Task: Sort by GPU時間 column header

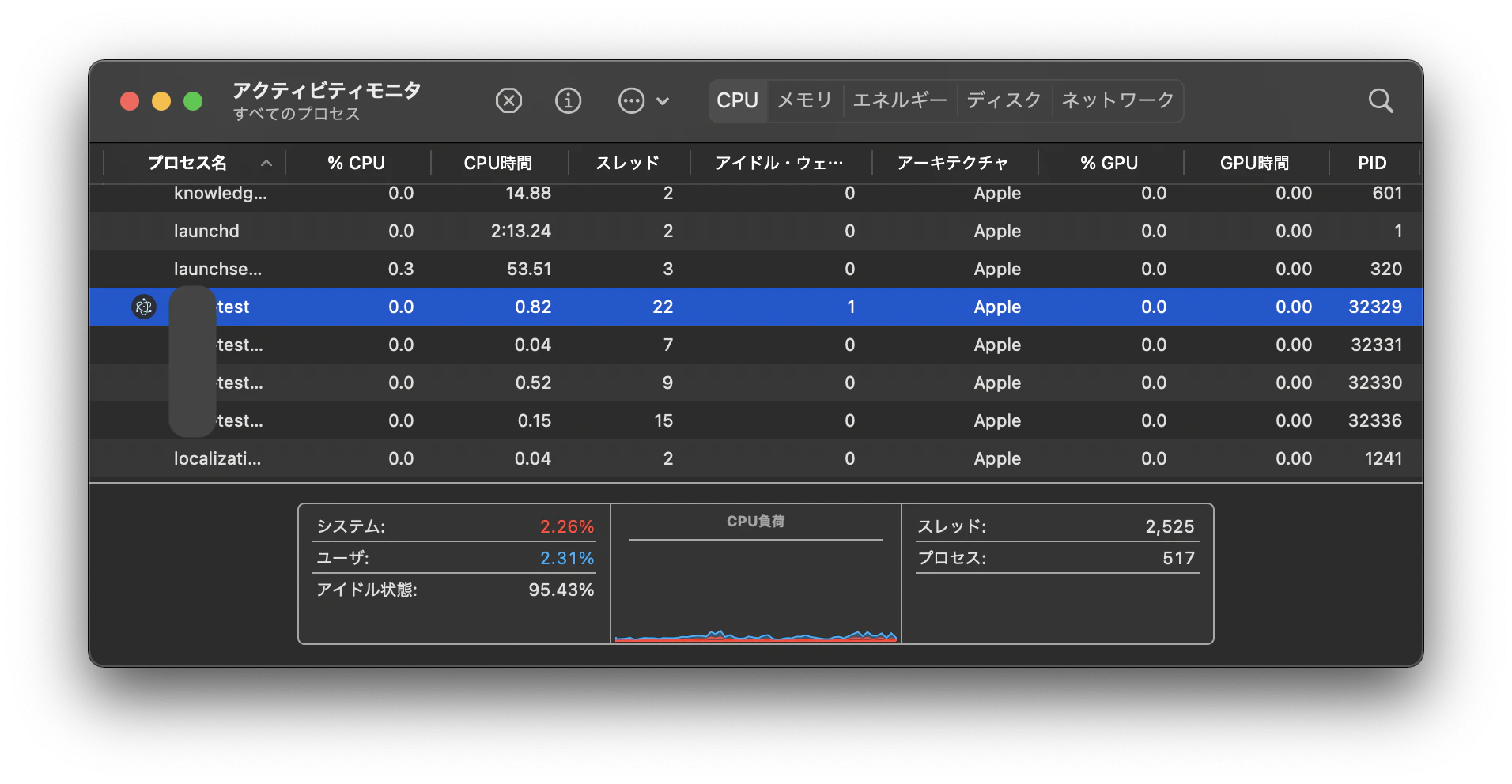Action: [1255, 163]
